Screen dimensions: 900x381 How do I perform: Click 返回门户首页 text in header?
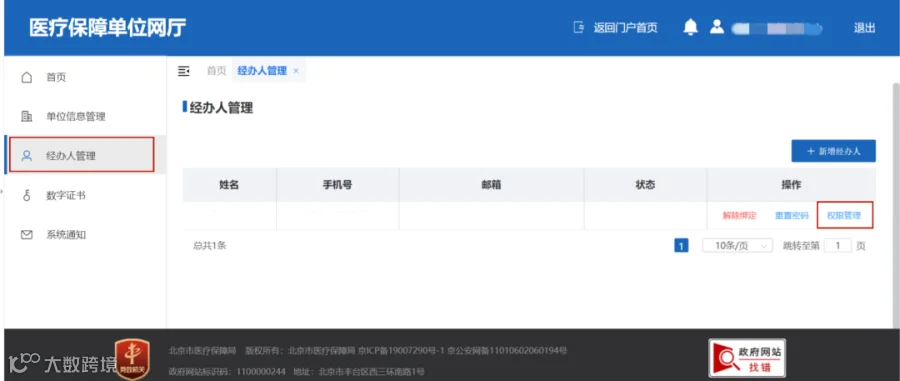625,28
